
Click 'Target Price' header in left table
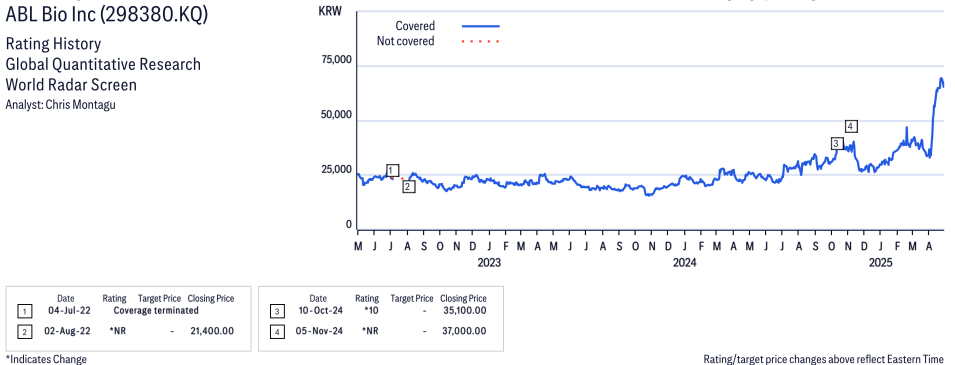click(x=160, y=299)
